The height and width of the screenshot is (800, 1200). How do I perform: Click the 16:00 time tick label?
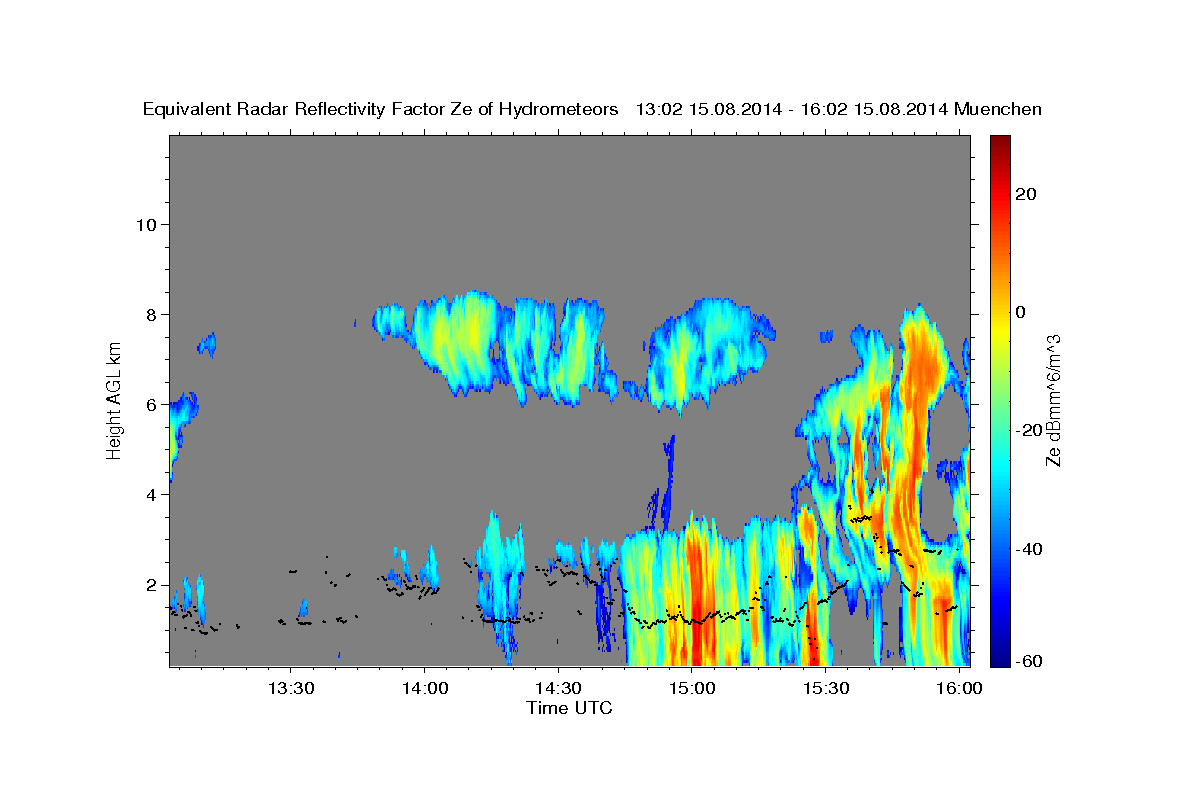click(958, 689)
